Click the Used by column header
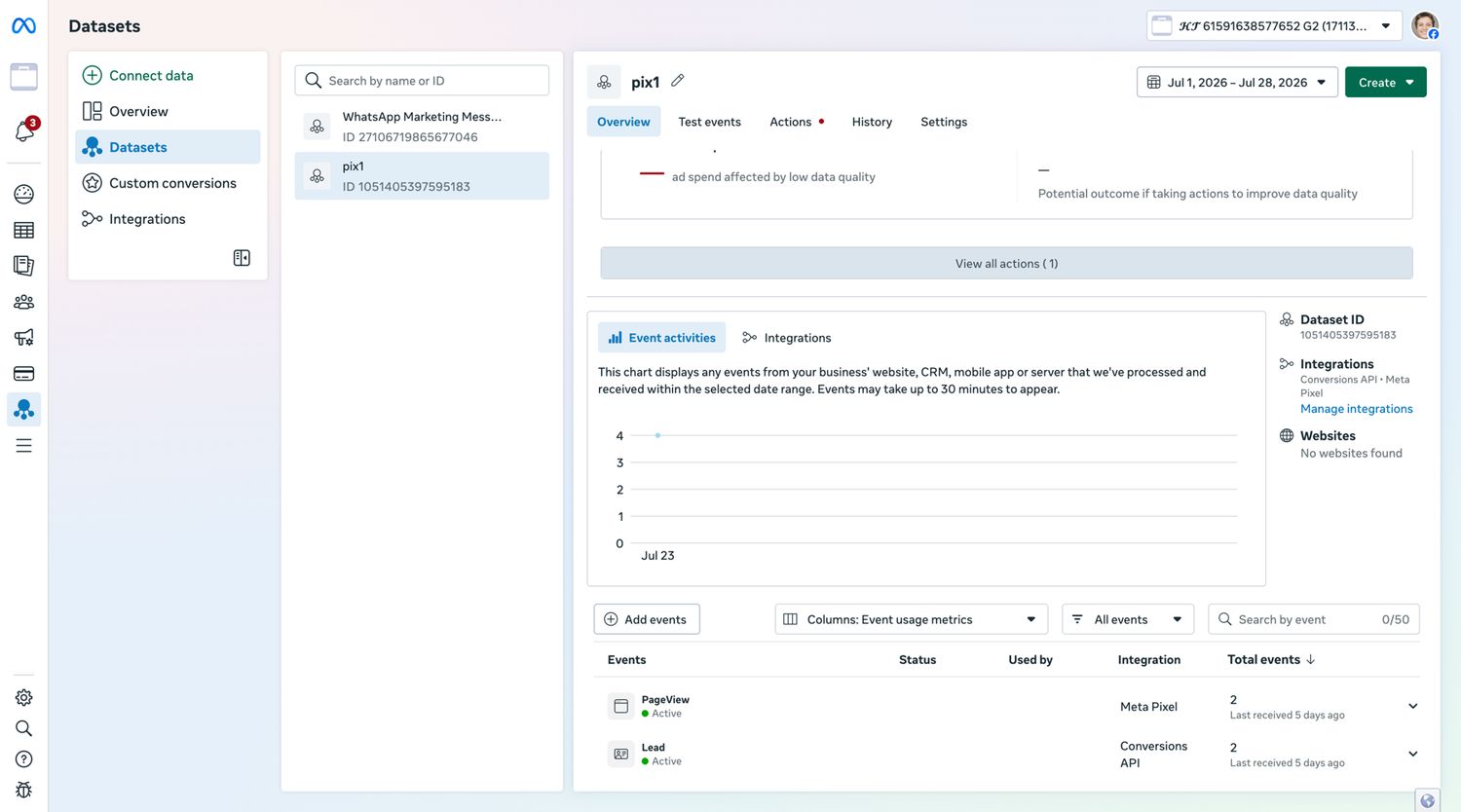Image resolution: width=1461 pixels, height=812 pixels. (1030, 659)
